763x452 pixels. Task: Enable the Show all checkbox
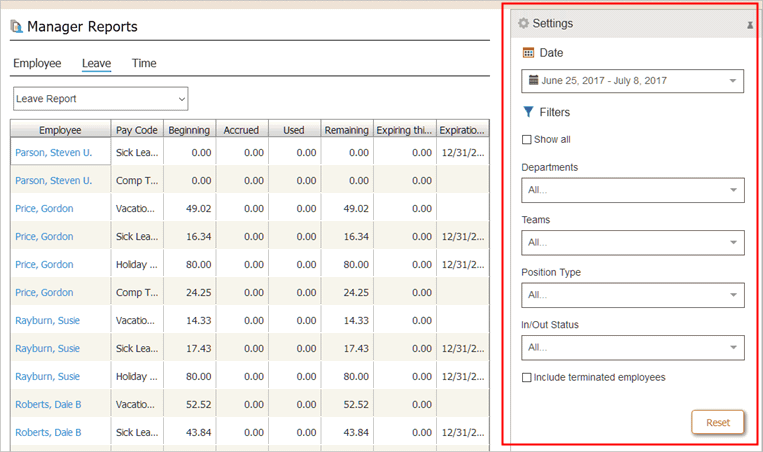527,140
